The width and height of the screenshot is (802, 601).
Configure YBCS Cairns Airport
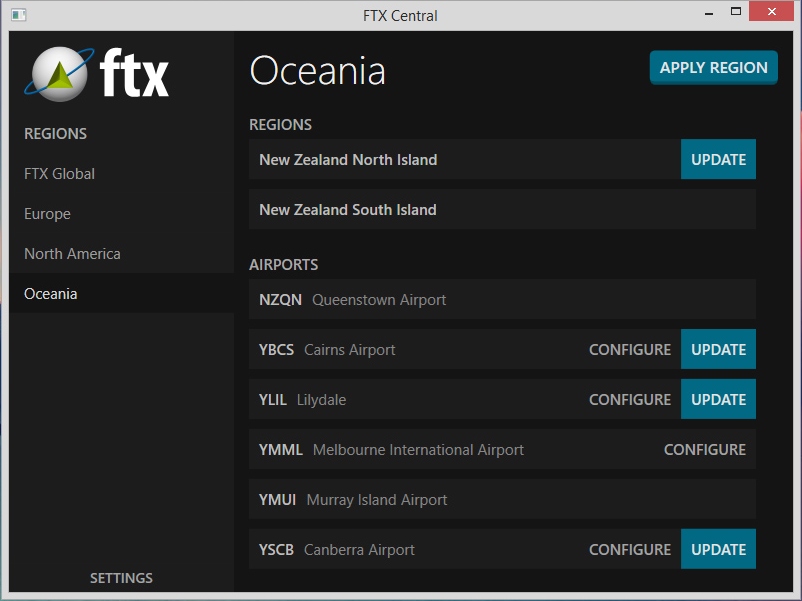(x=630, y=349)
